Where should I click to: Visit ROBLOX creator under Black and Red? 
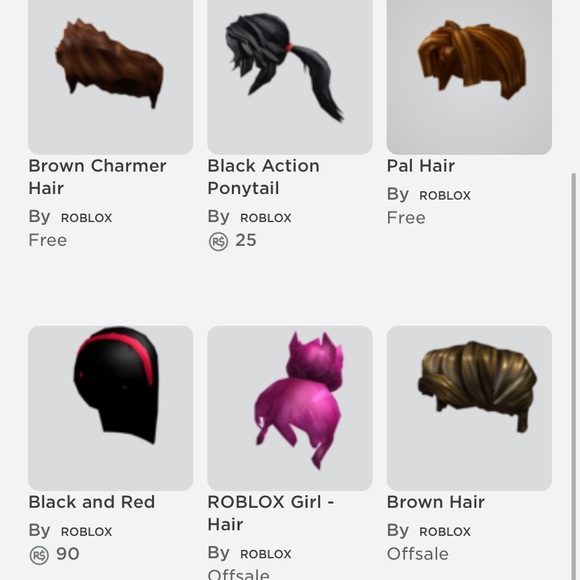pos(87,532)
